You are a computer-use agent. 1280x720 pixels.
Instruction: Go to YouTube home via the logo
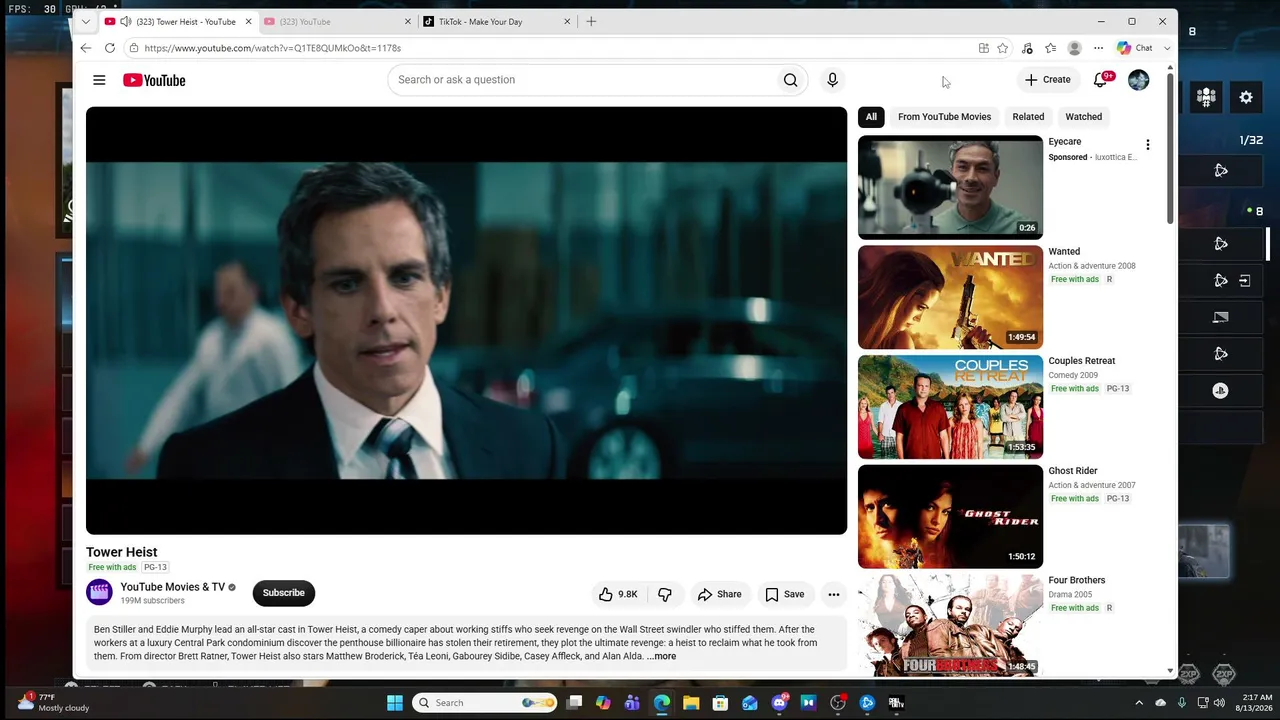point(154,80)
